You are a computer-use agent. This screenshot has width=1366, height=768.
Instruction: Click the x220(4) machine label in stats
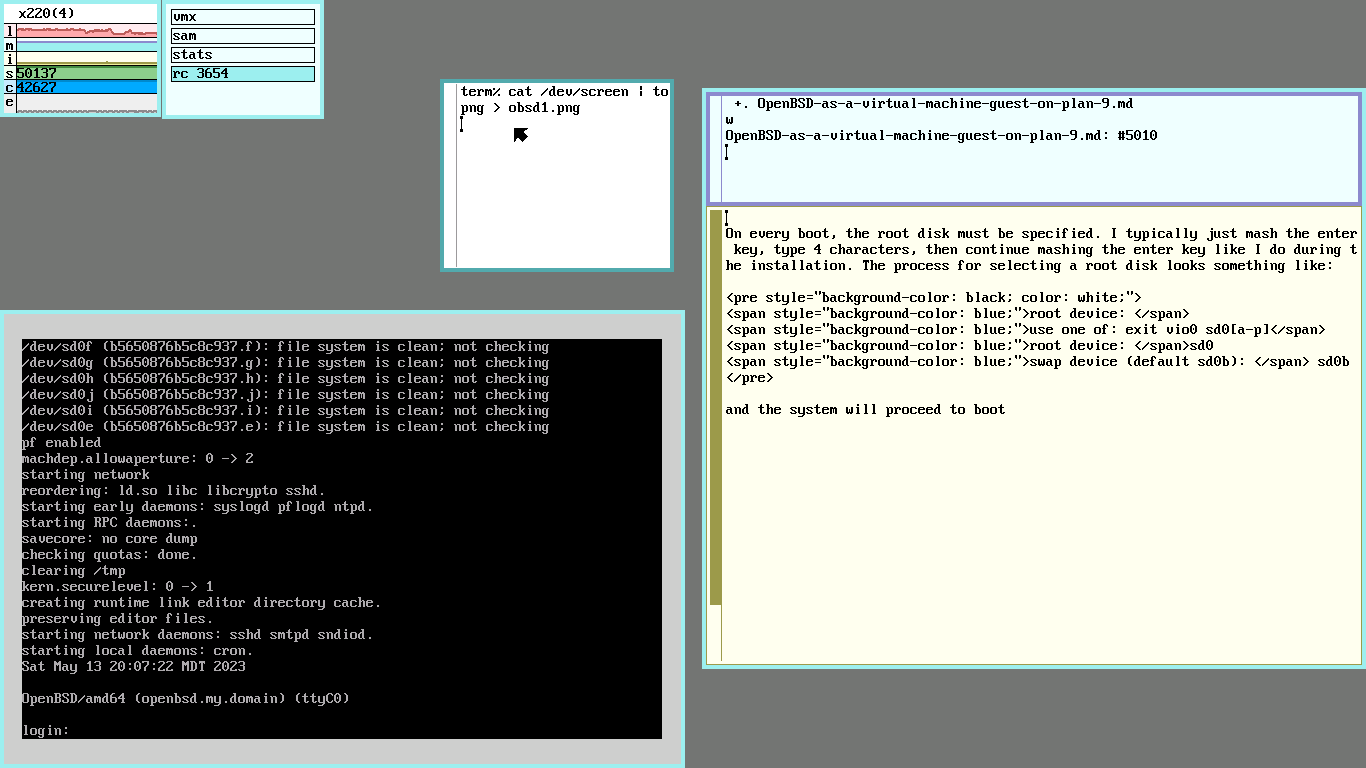[x=47, y=14]
